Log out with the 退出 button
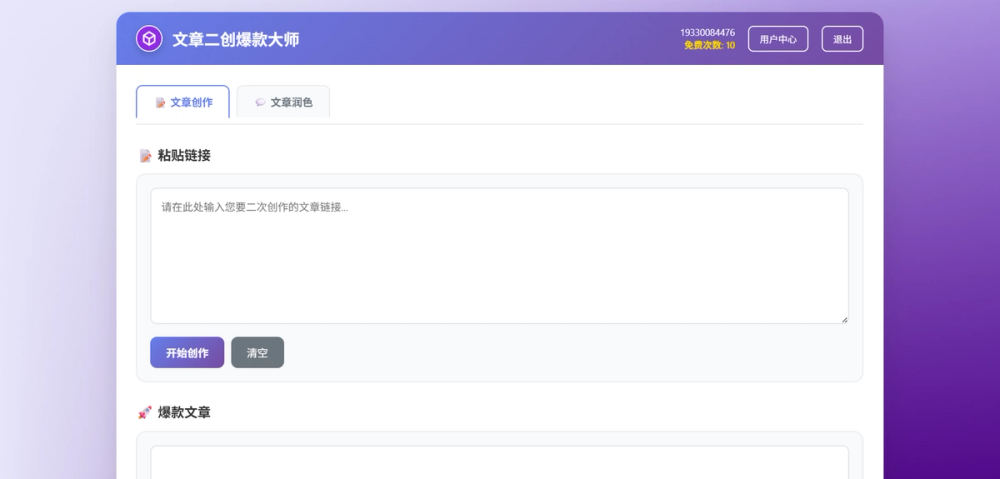 [x=842, y=39]
